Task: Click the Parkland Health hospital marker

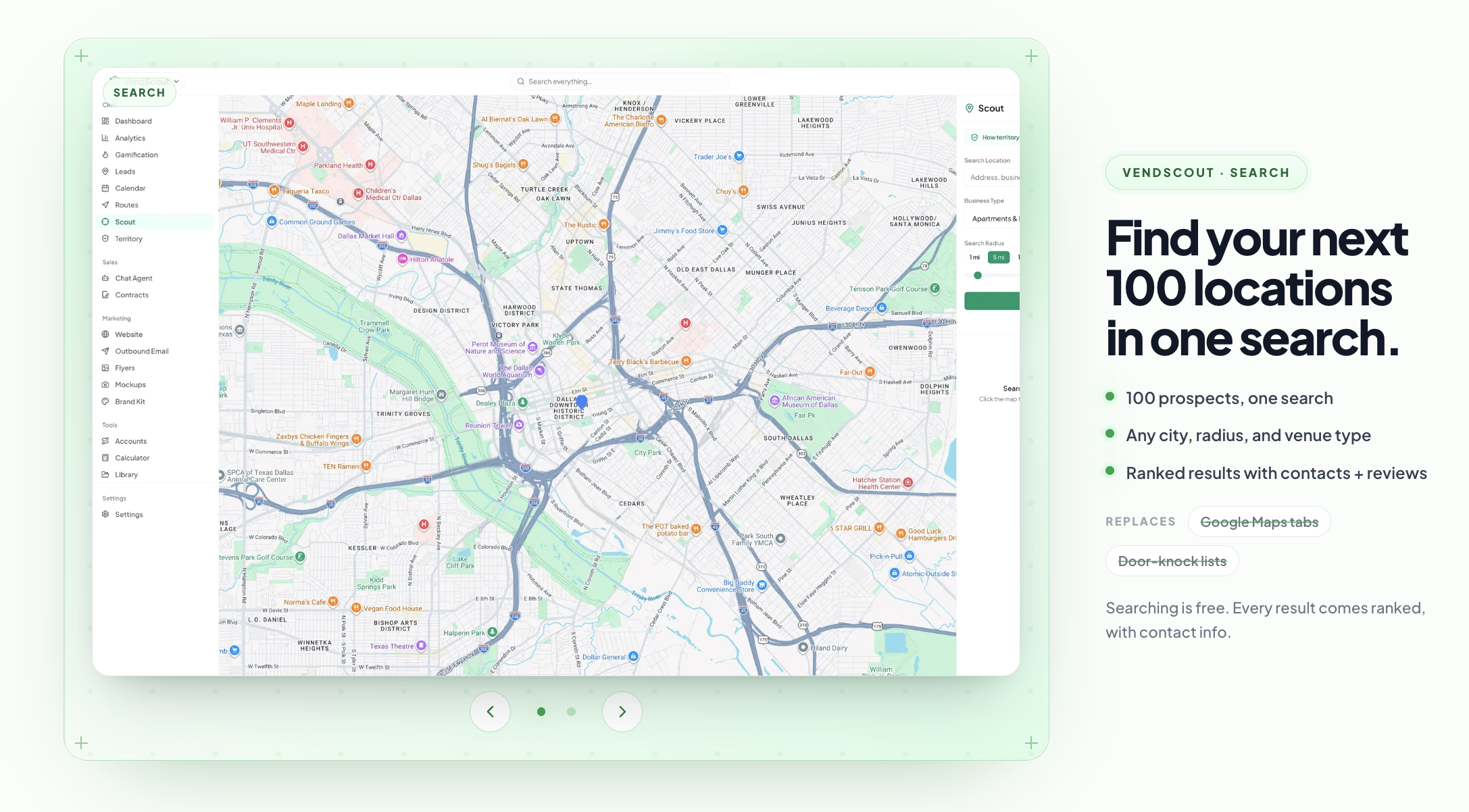Action: 370,165
